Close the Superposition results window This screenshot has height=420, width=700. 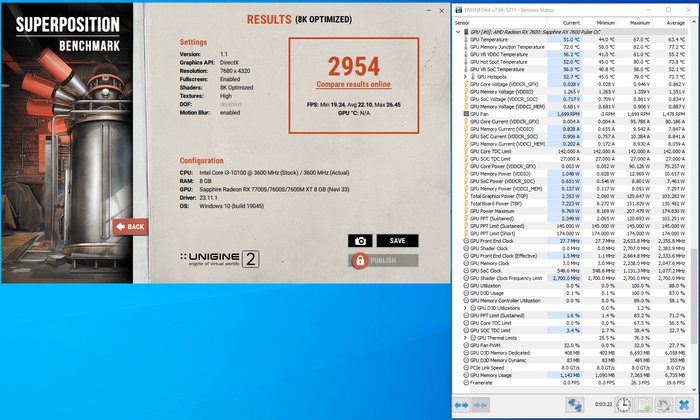click(442, 10)
